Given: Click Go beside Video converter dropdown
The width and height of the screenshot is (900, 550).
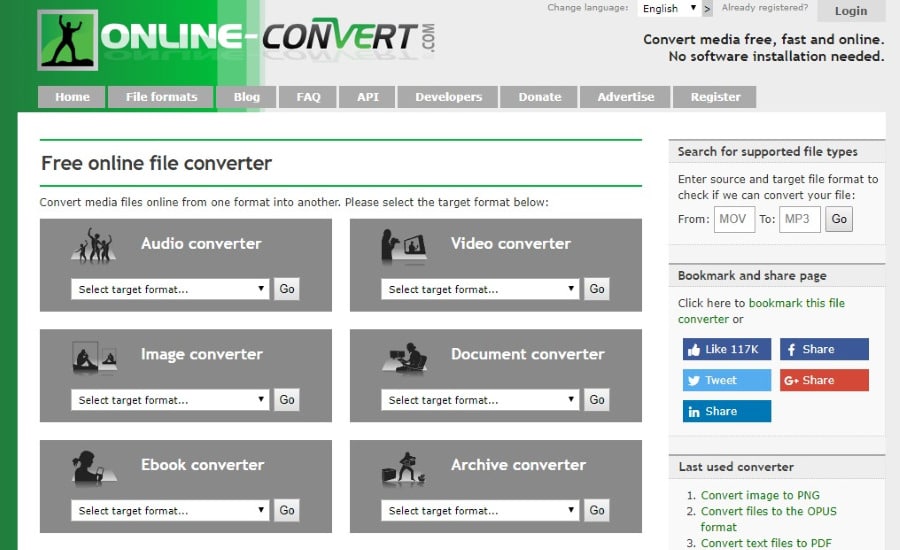Looking at the screenshot, I should 596,289.
